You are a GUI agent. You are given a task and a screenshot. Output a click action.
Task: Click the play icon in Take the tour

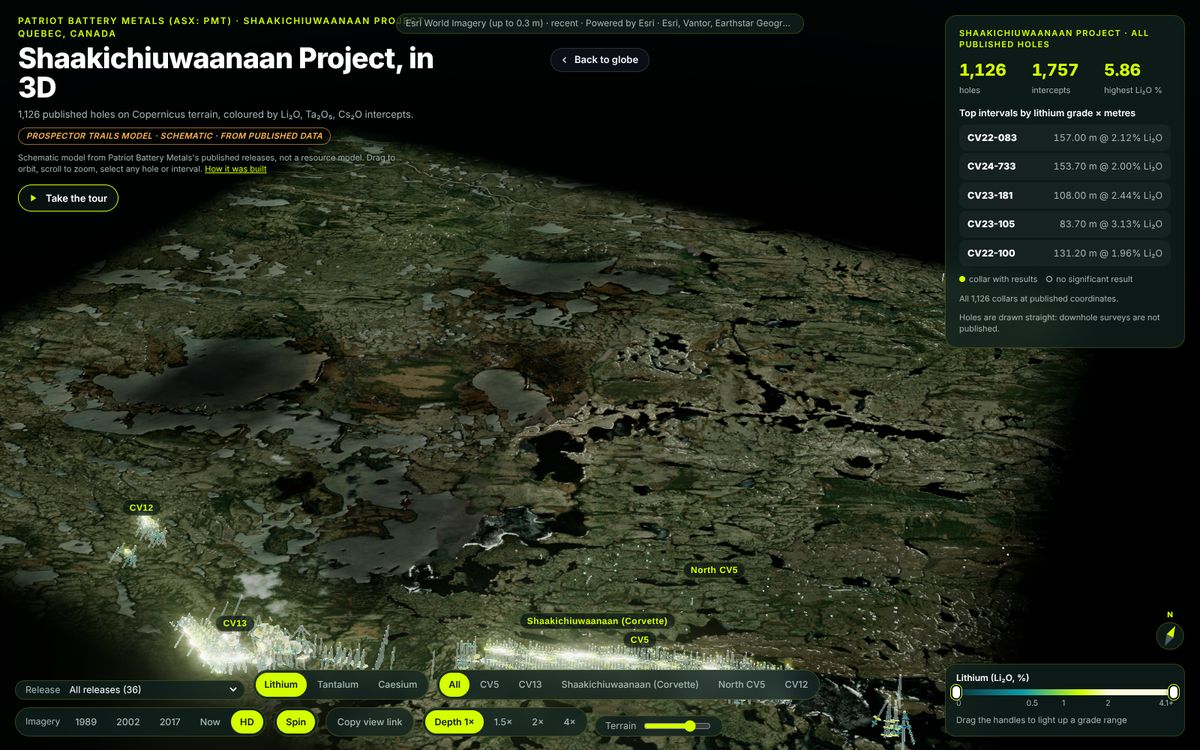tap(33, 198)
